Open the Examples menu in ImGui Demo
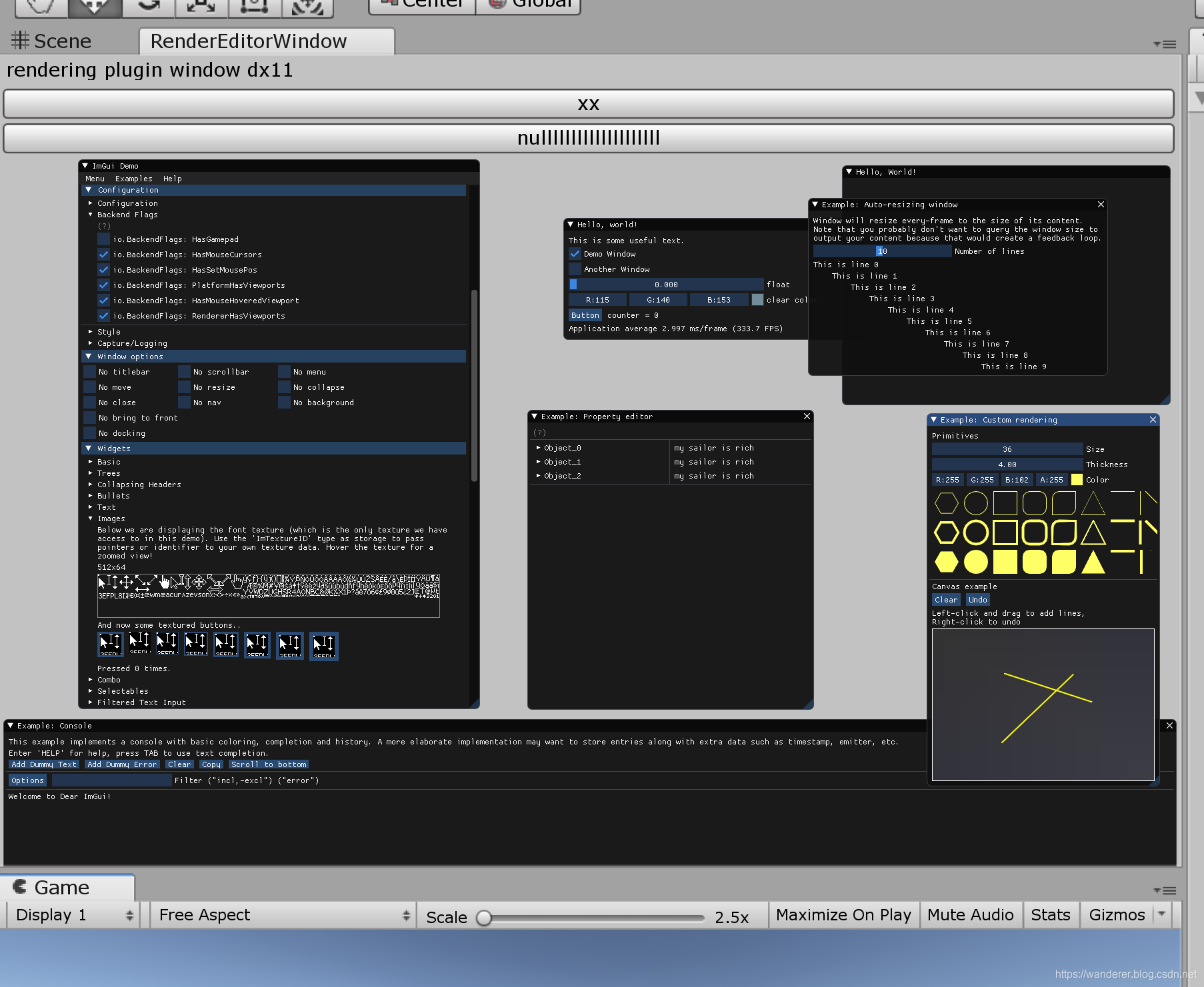The image size is (1204, 987). (133, 178)
